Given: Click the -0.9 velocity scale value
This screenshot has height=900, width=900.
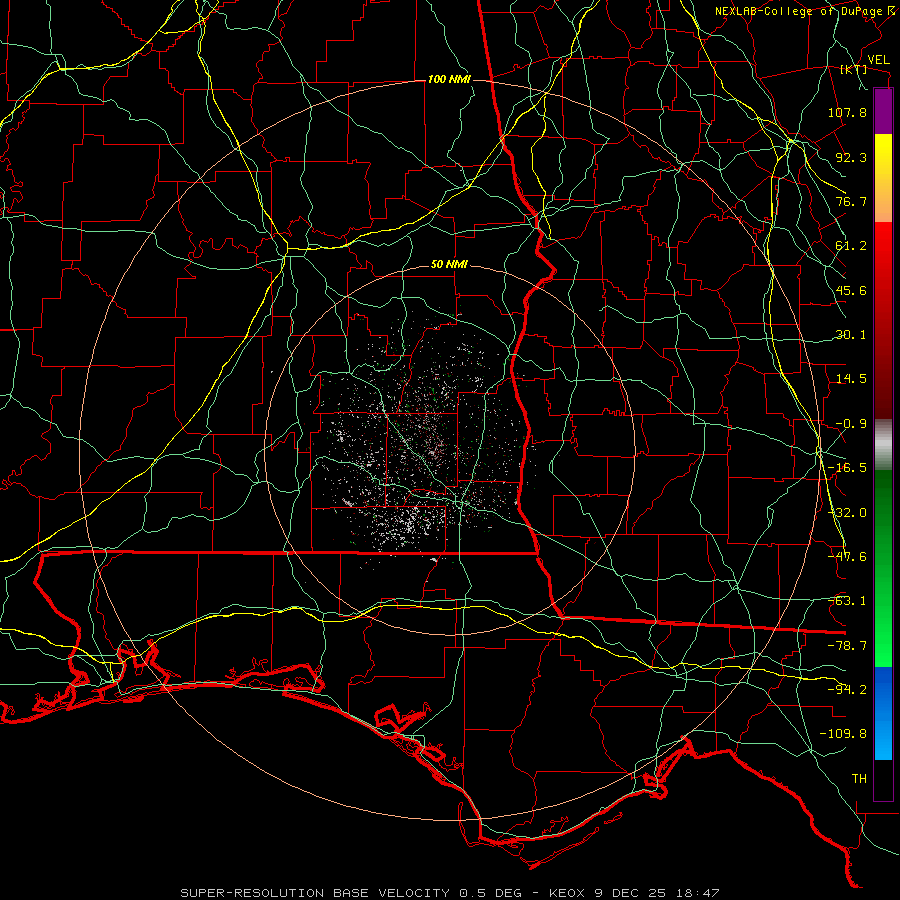Looking at the screenshot, I should tap(851, 424).
